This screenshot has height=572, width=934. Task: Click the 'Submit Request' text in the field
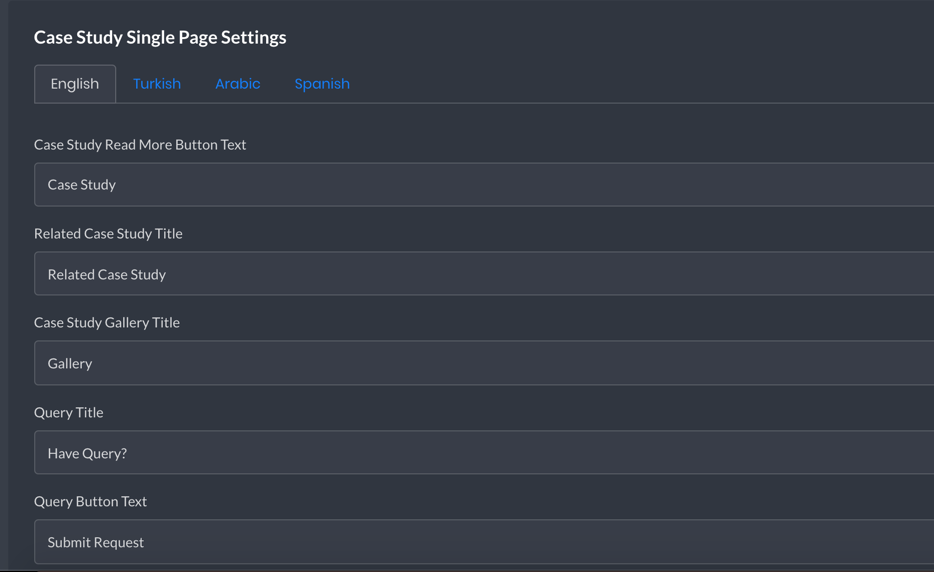pyautogui.click(x=96, y=542)
